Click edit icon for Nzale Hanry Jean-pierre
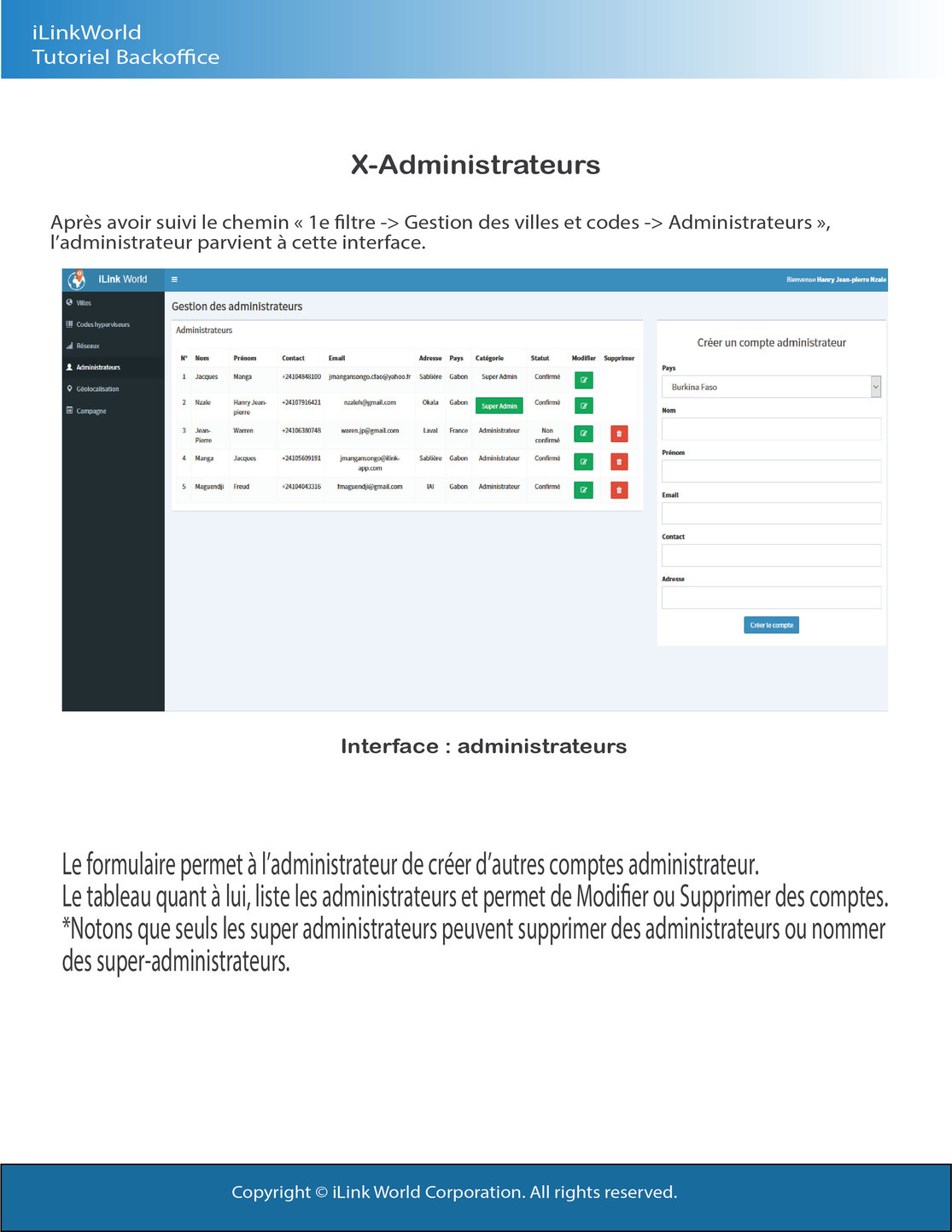The height and width of the screenshot is (1232, 952). pyautogui.click(x=583, y=406)
